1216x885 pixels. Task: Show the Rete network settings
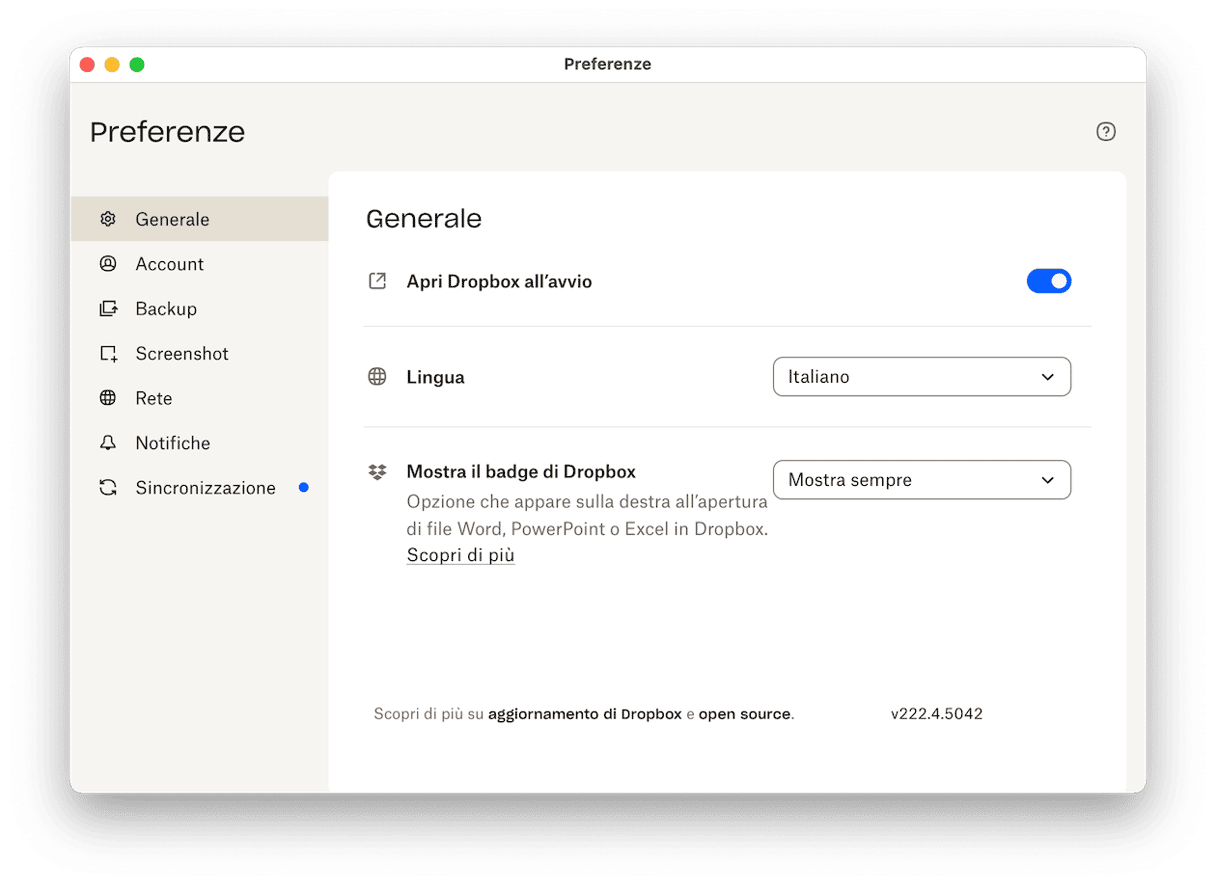pyautogui.click(x=199, y=398)
